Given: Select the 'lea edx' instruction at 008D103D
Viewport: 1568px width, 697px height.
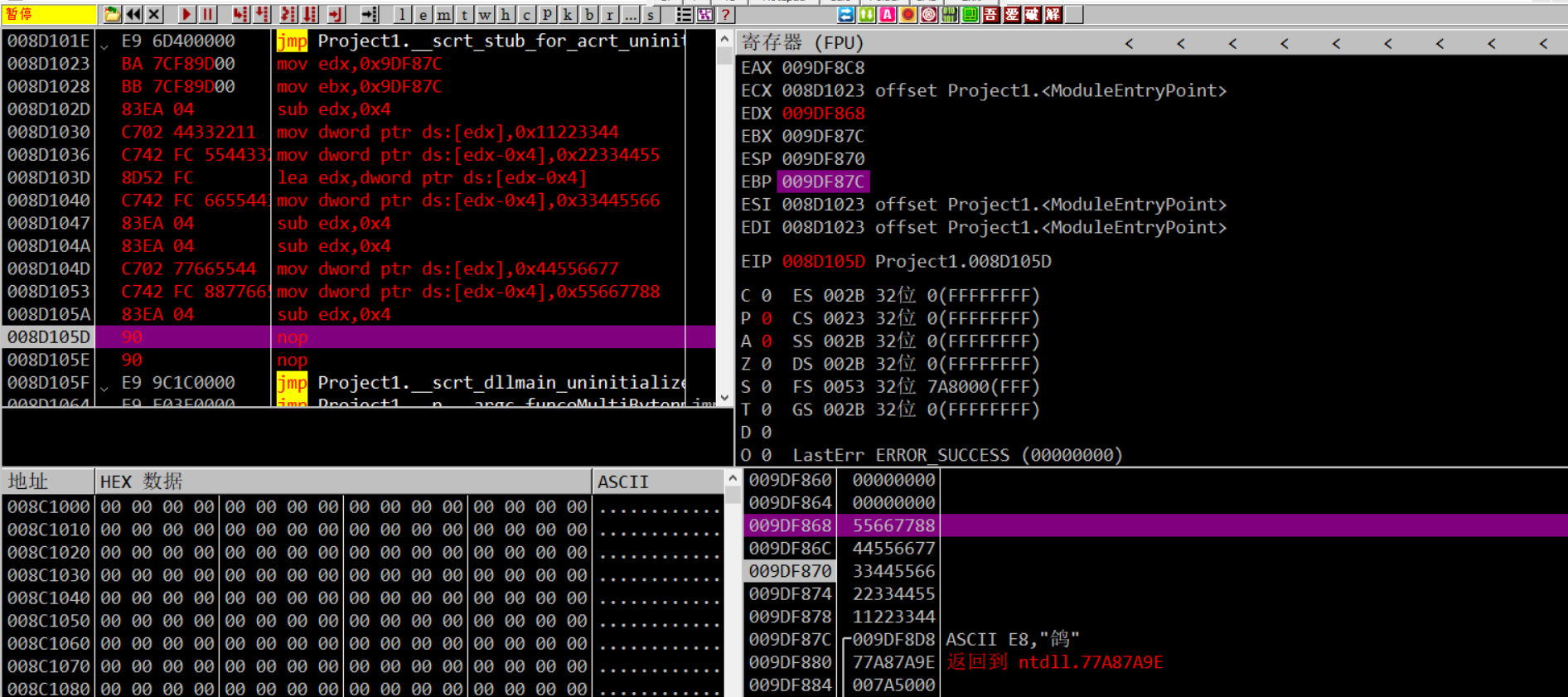Looking at the screenshot, I should [432, 177].
